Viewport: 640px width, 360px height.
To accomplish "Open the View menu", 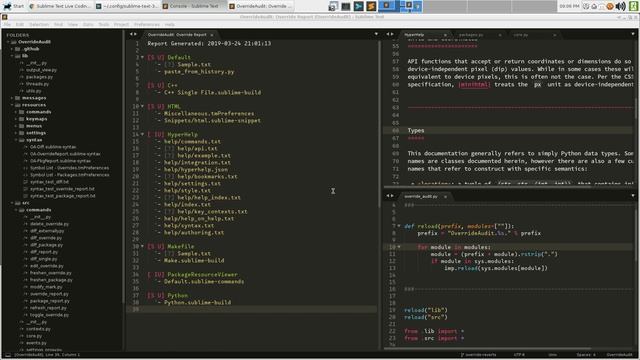I will click(73, 24).
